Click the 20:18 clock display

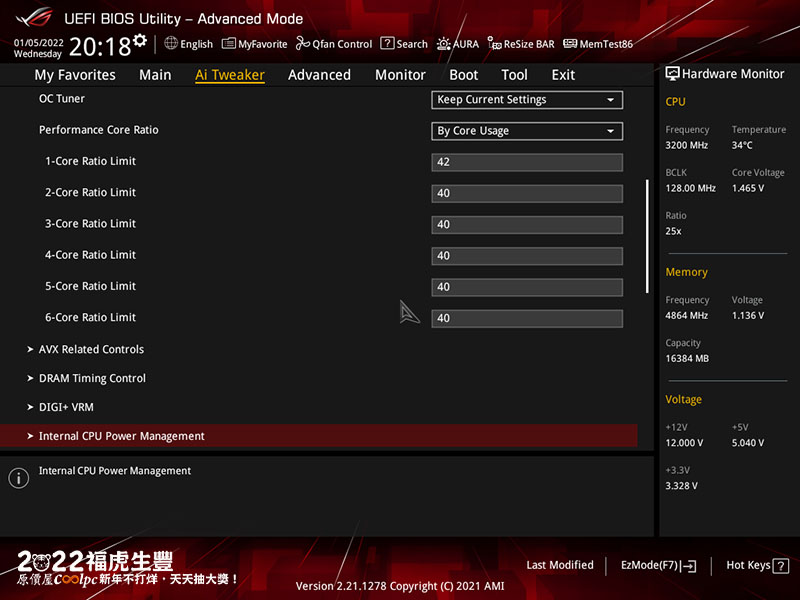click(x=100, y=46)
